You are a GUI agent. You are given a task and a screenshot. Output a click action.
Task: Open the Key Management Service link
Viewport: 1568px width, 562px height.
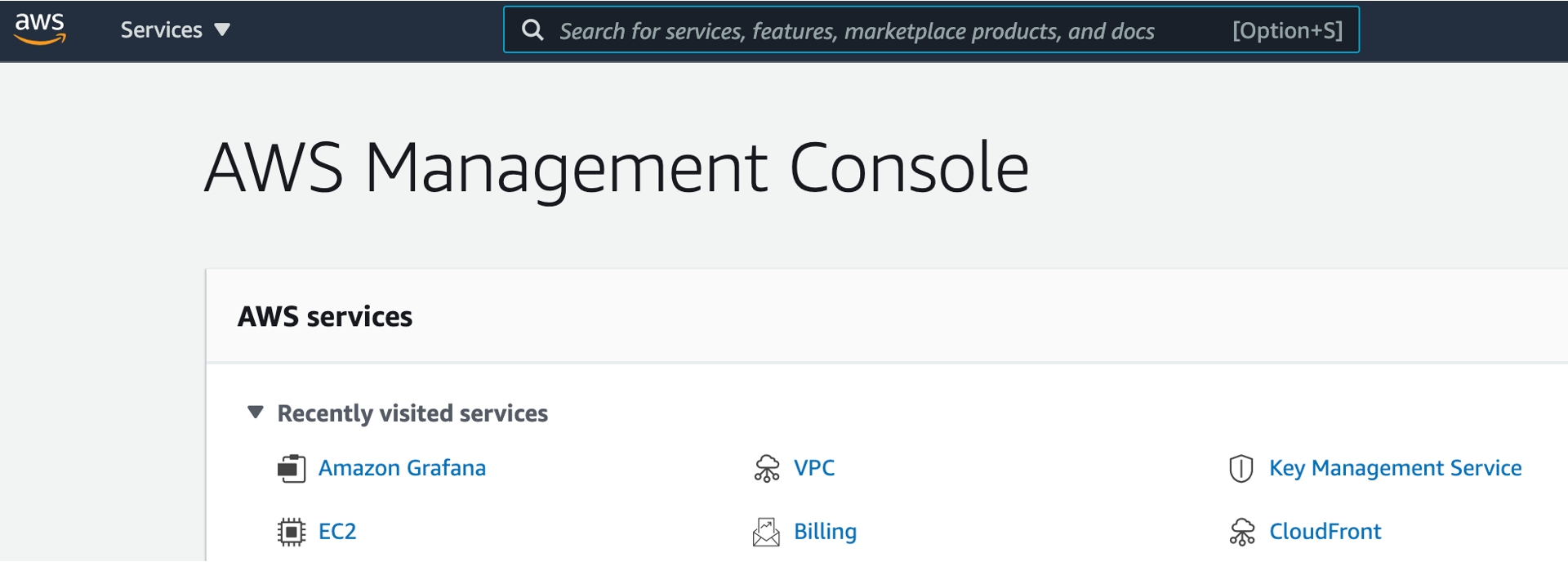(x=1395, y=468)
